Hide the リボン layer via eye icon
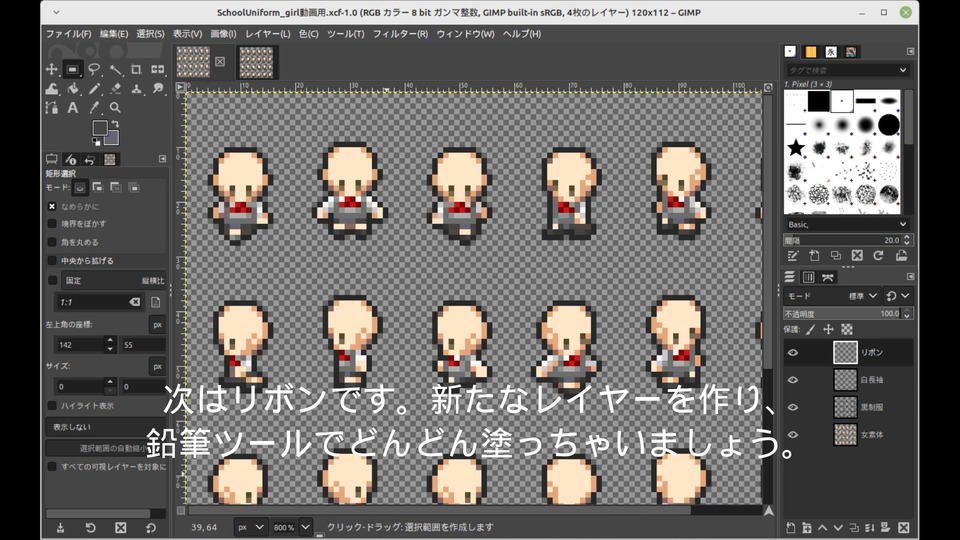Viewport: 960px width, 540px height. pyautogui.click(x=793, y=353)
